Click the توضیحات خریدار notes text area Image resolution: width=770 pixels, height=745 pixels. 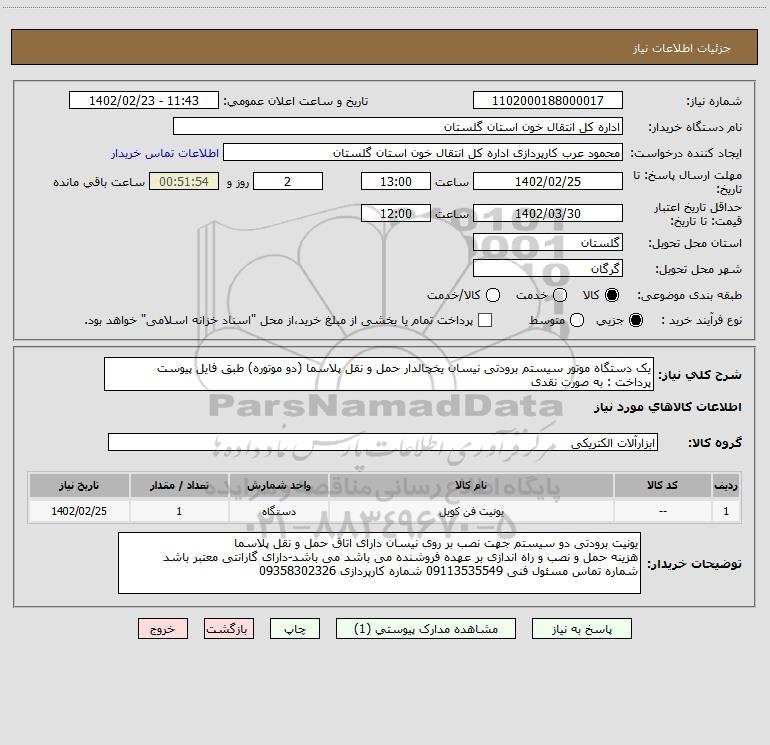[380, 563]
